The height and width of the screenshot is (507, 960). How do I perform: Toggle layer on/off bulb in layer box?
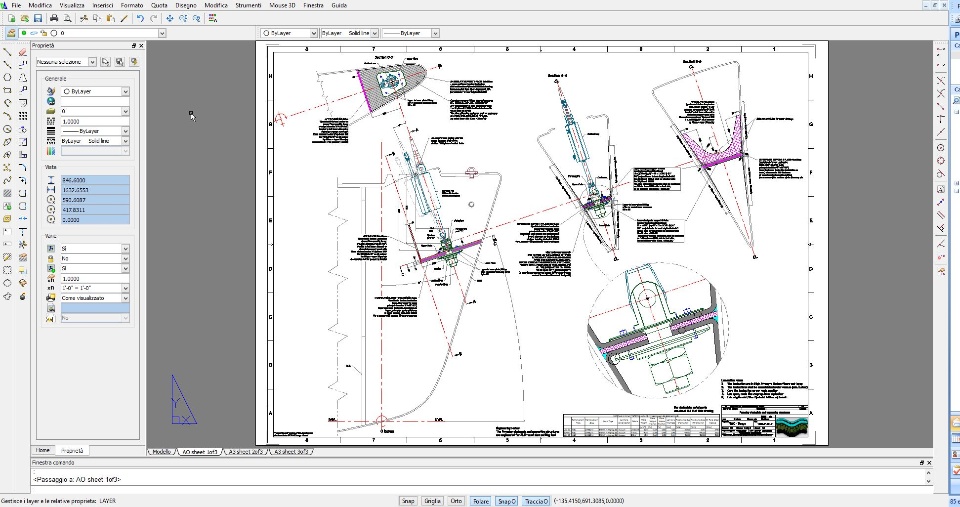click(24, 33)
